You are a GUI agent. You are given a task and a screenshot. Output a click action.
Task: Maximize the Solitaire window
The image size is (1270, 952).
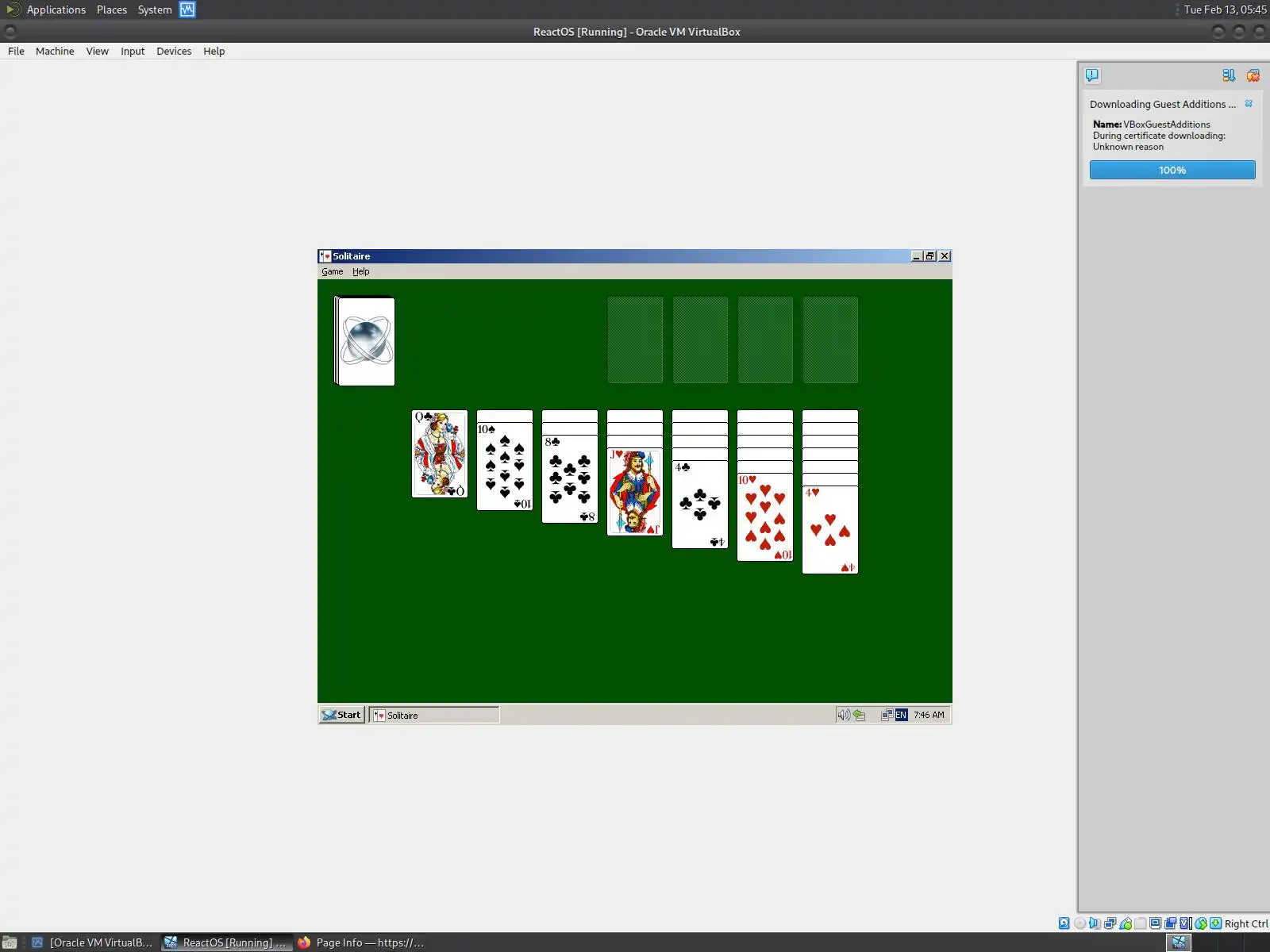(x=929, y=256)
